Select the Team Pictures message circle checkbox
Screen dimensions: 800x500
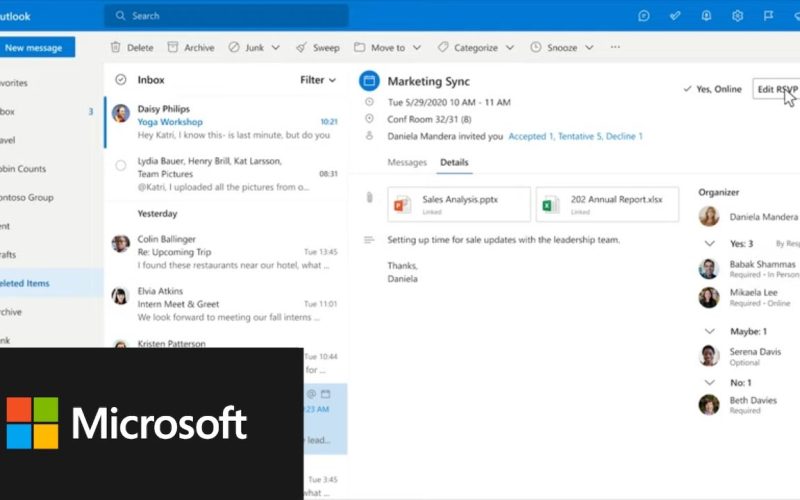click(121, 165)
